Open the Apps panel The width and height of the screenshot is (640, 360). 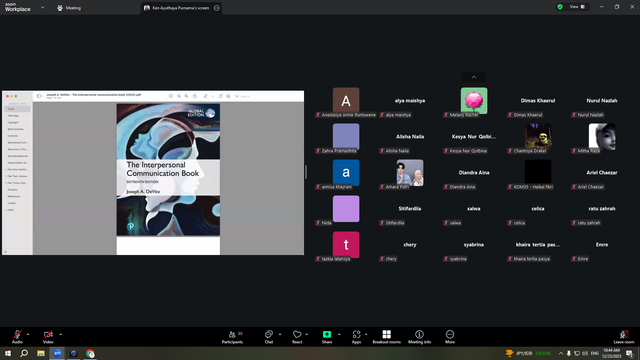coord(356,337)
